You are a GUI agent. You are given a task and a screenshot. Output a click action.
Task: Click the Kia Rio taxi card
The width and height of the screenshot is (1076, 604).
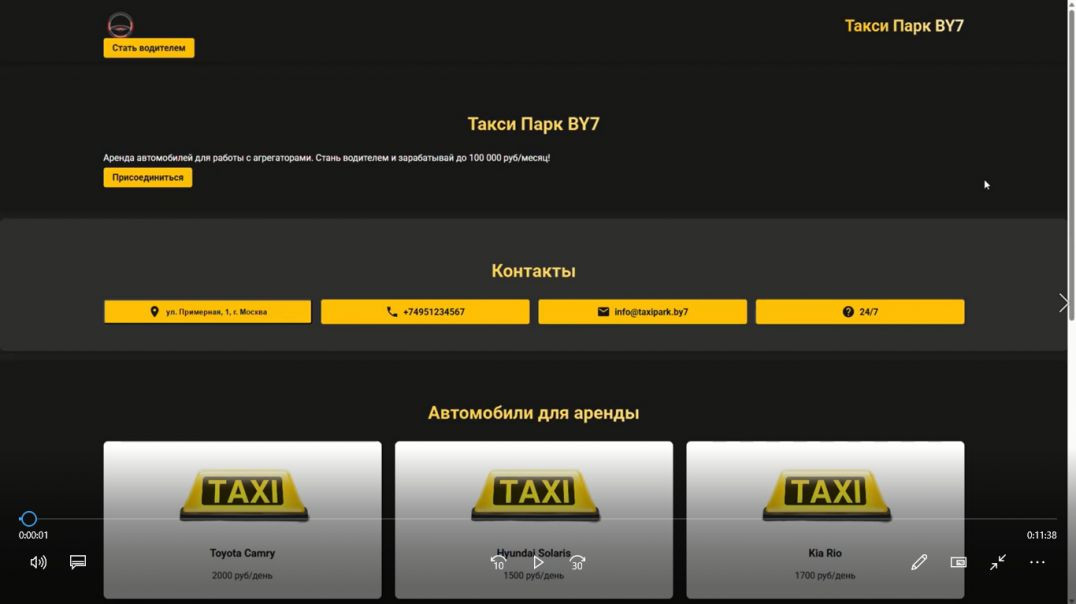pos(825,520)
